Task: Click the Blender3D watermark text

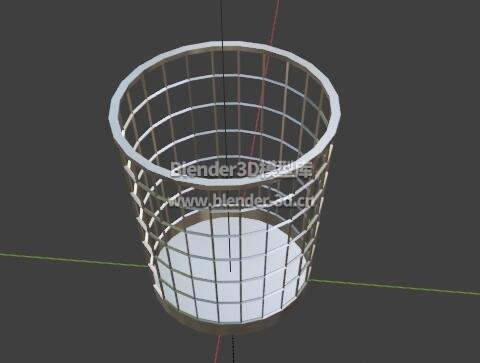Action: tap(241, 169)
